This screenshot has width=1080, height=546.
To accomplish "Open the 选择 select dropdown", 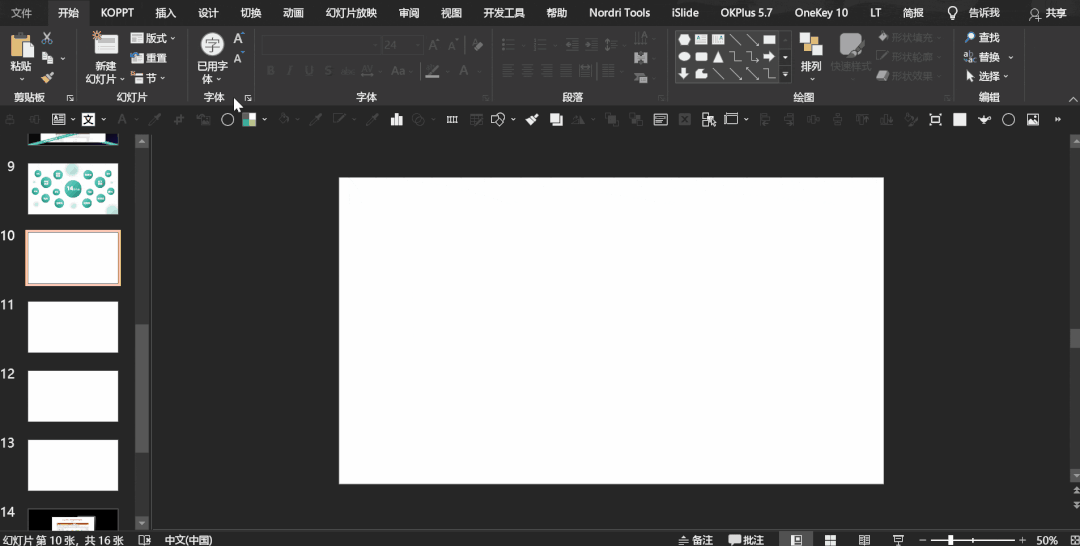I will pos(987,76).
